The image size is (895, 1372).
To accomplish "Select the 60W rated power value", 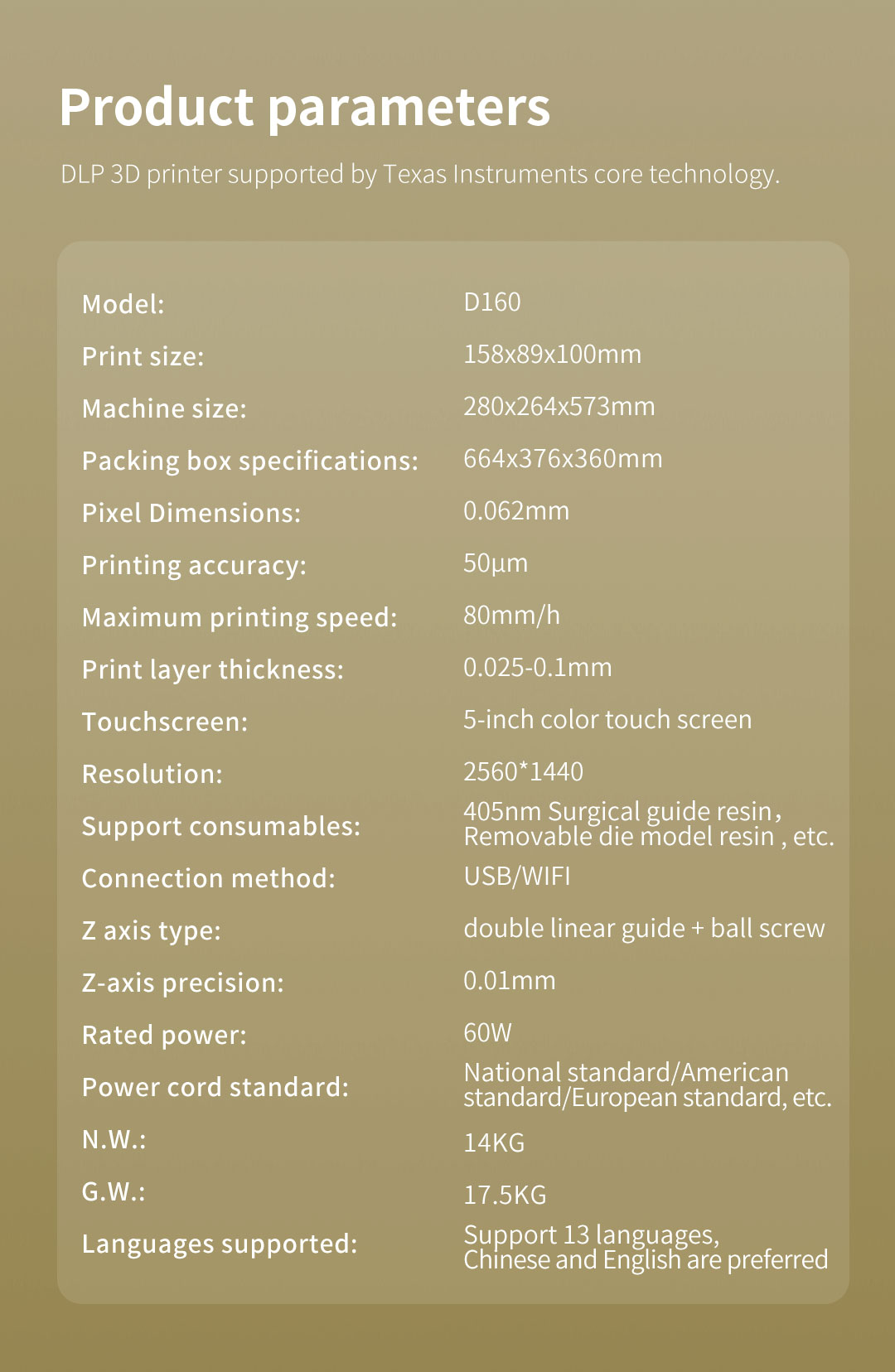I will click(487, 1033).
